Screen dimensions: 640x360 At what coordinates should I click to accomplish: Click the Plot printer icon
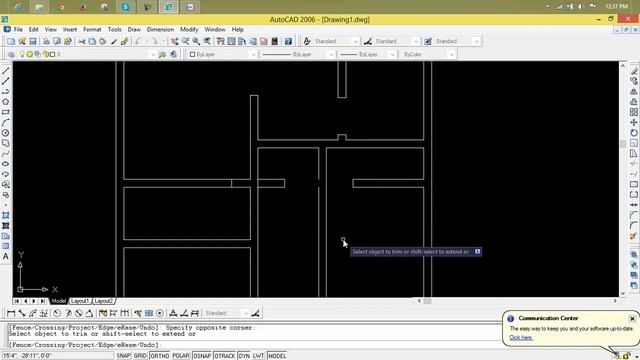(x=47, y=41)
